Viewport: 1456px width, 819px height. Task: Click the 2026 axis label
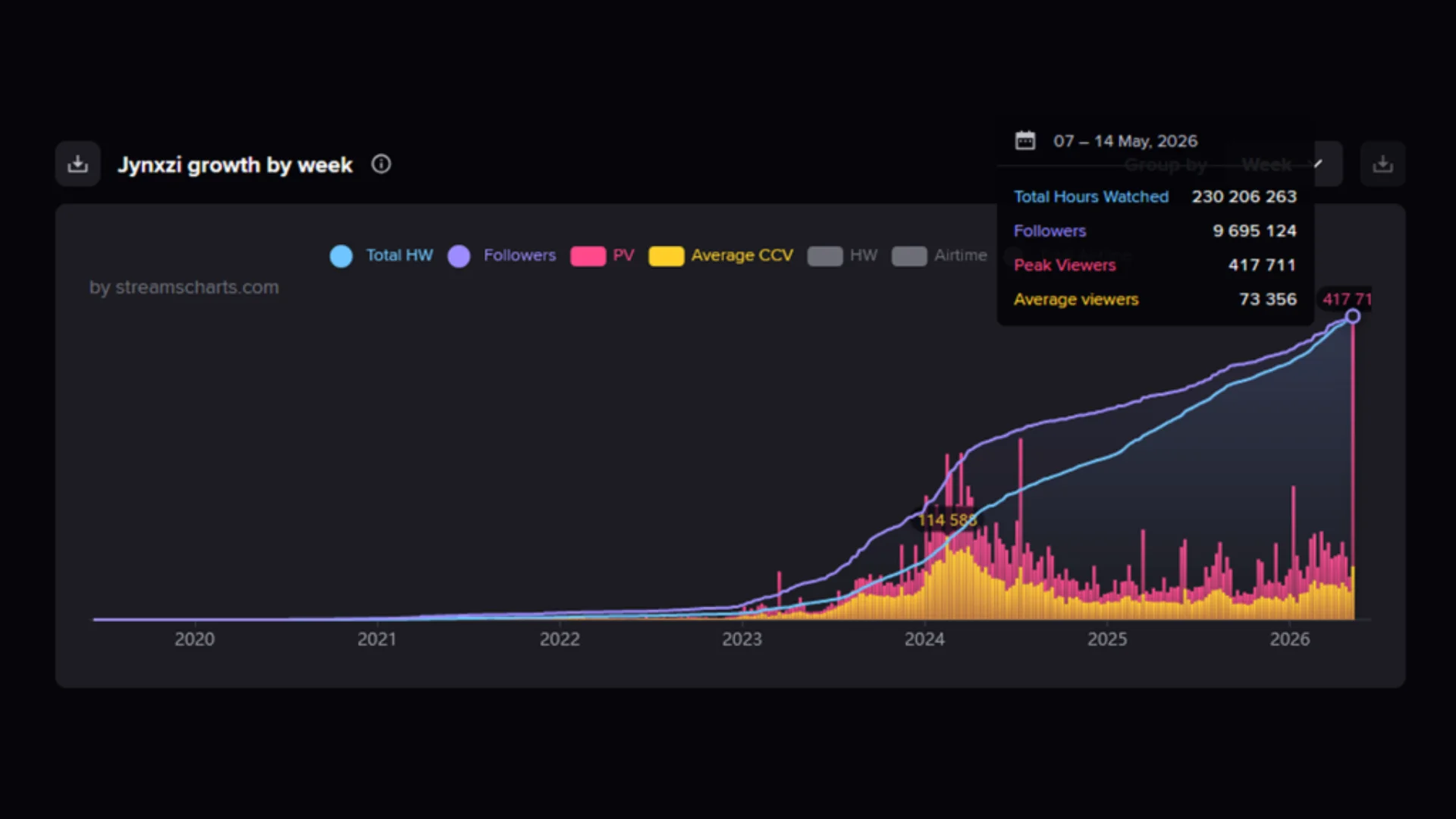tap(1290, 639)
